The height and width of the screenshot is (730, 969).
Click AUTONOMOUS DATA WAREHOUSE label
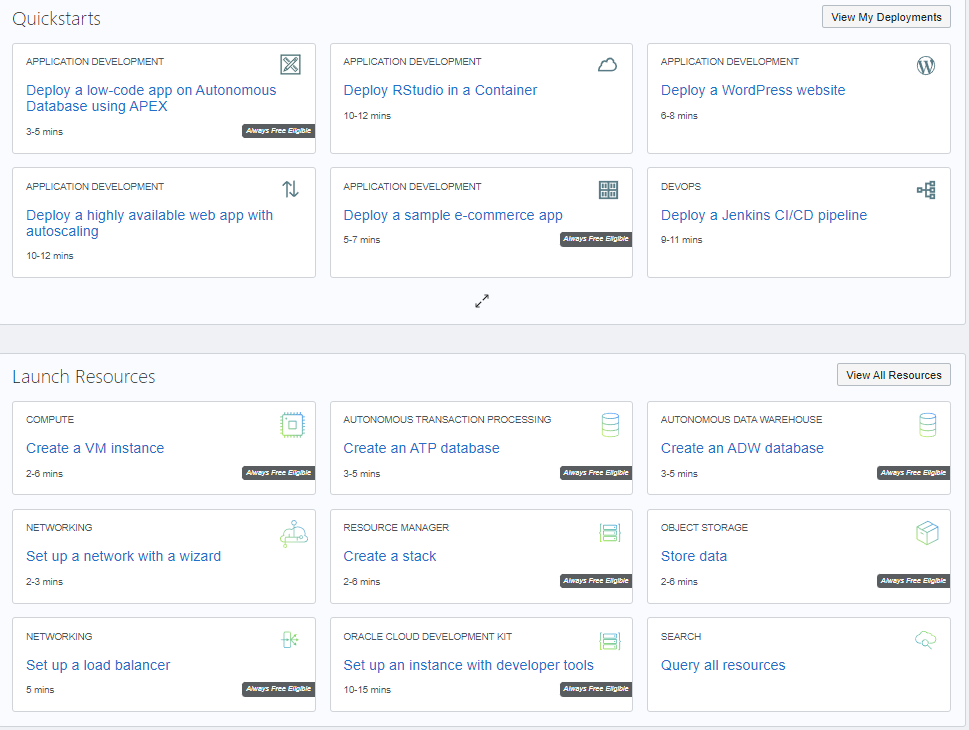click(742, 420)
